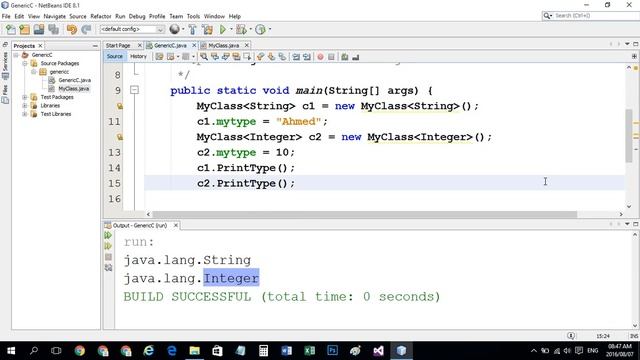Open Chrome from the taskbar
640x360 pixels.
(x=80, y=351)
